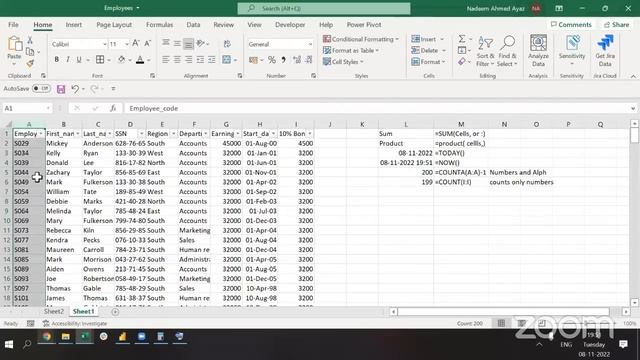Switch to Normal view in status bar
Screen dimensions: 640x360
pos(501,323)
